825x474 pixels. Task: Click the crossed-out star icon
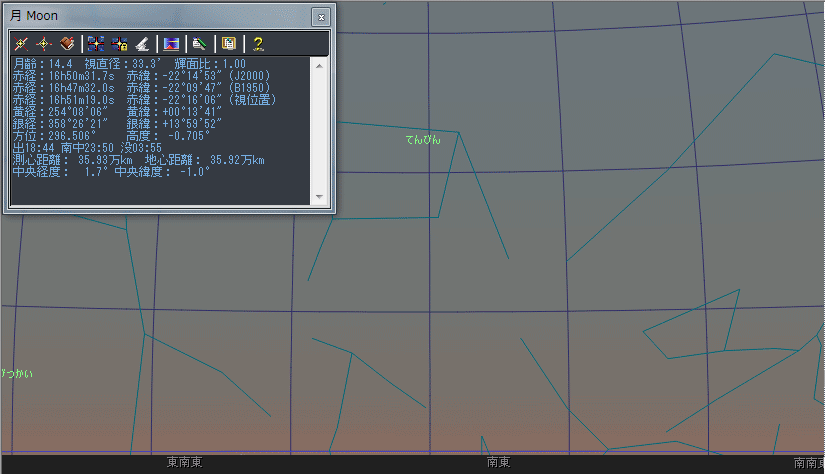pos(21,44)
